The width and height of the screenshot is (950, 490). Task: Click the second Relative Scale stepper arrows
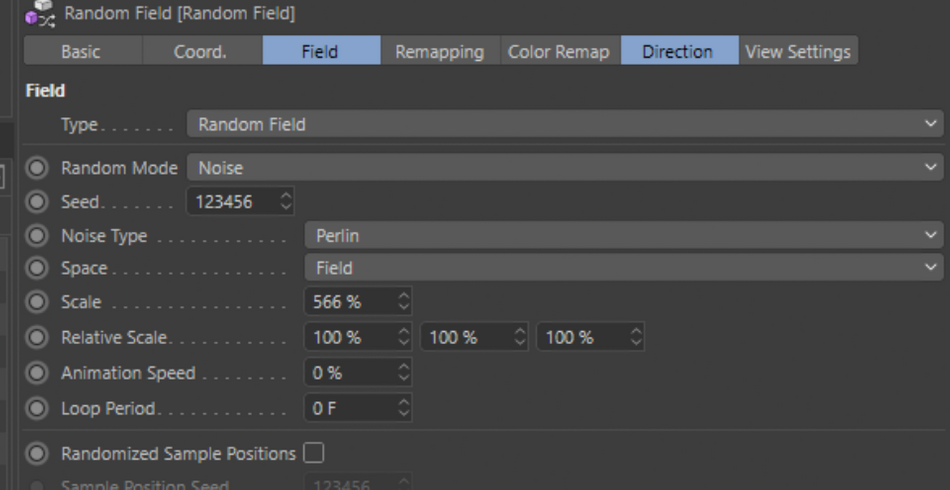pos(520,337)
